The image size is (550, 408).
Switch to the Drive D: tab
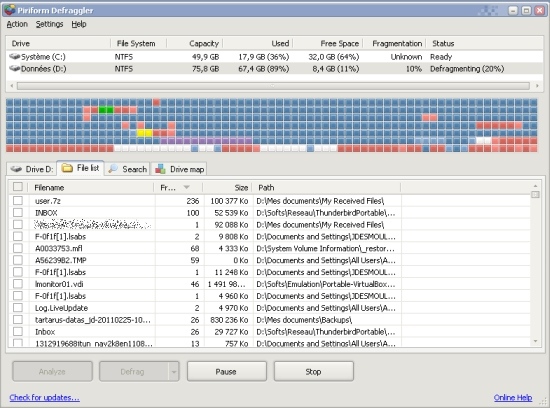click(32, 169)
